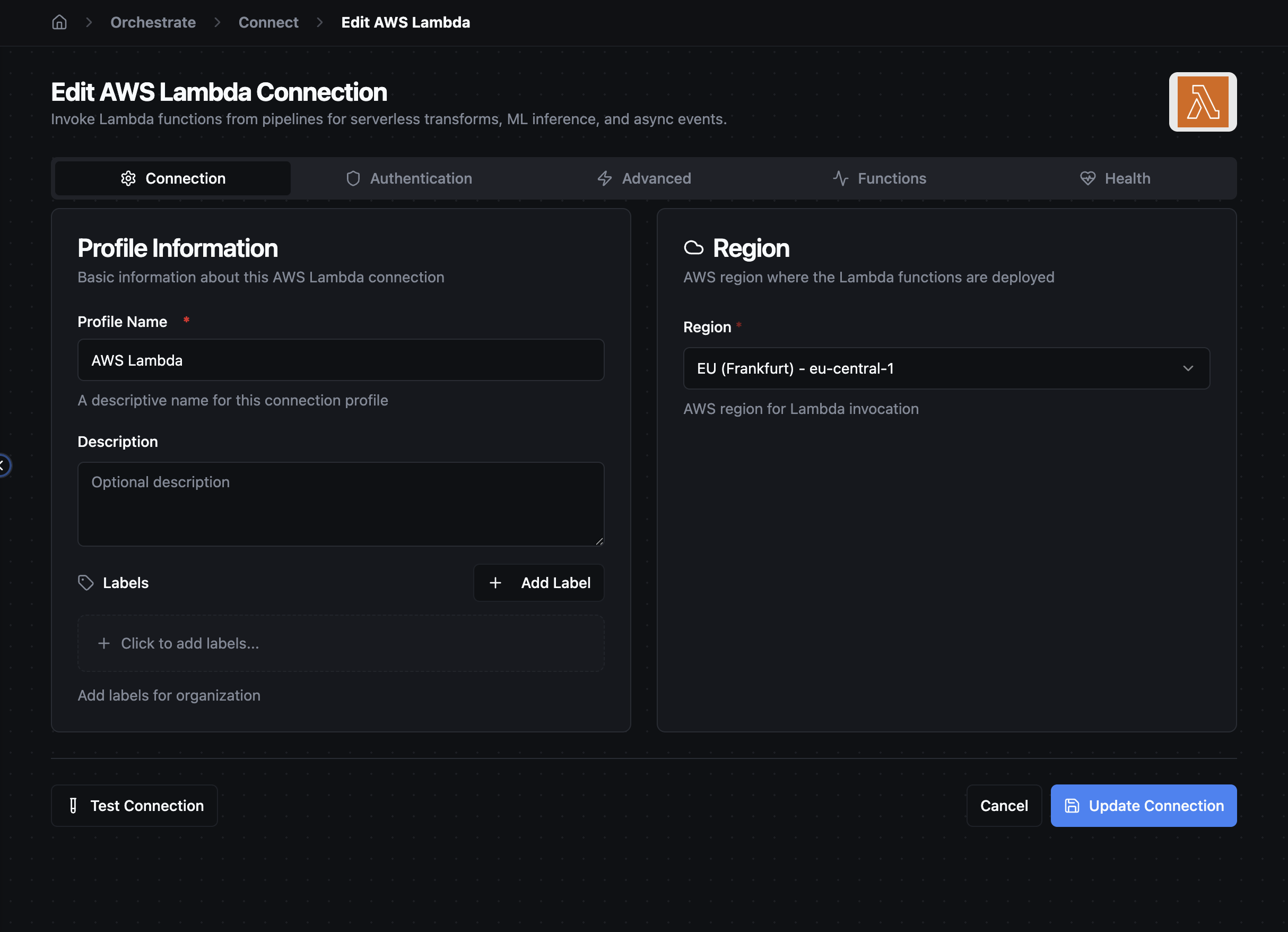The height and width of the screenshot is (932, 1288).
Task: Click the 'Edit AWS Lambda' breadcrumb text
Action: point(405,22)
